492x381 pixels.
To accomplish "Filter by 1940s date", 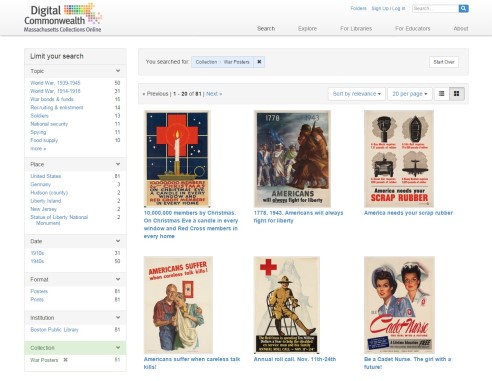I will 37,261.
